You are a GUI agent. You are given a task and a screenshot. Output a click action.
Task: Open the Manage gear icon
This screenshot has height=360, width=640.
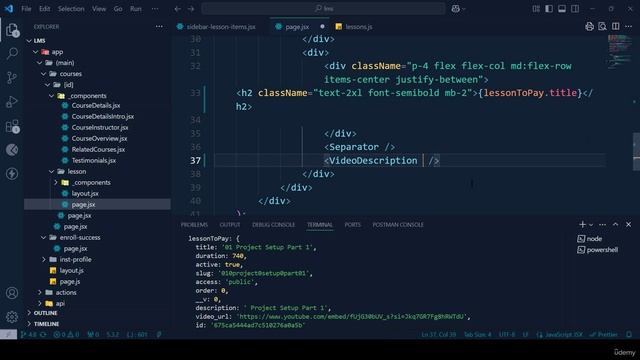(12, 317)
